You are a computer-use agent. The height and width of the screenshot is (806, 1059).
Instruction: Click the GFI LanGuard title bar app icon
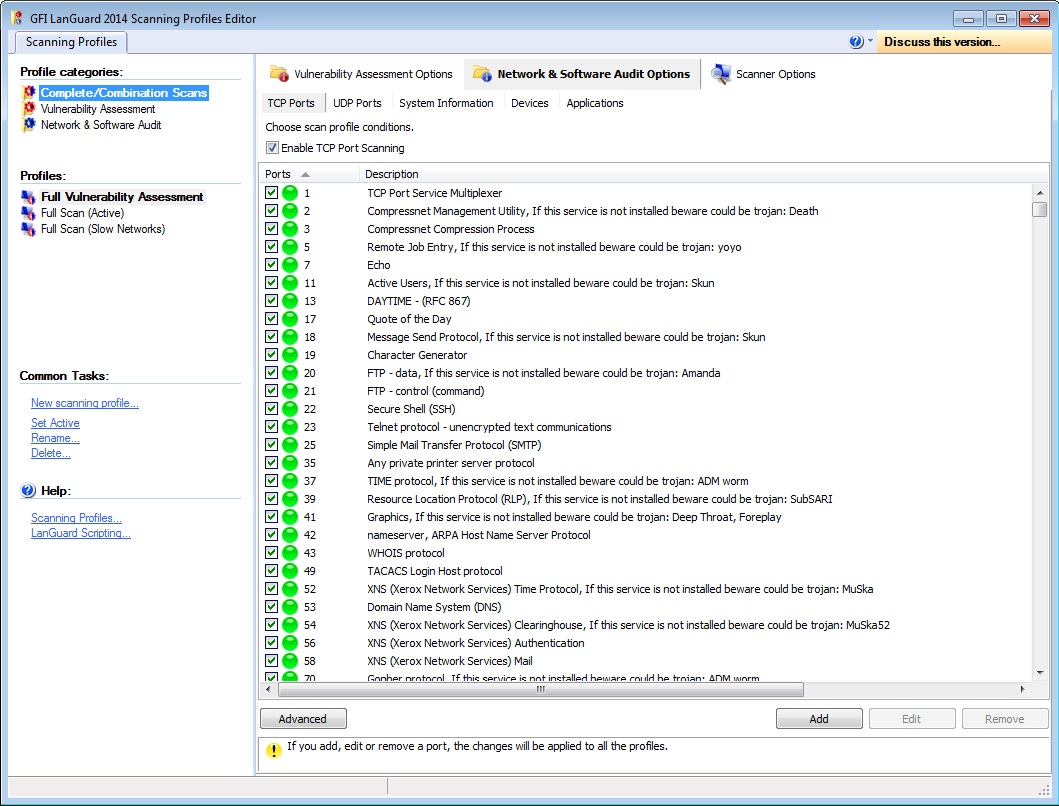coord(17,18)
